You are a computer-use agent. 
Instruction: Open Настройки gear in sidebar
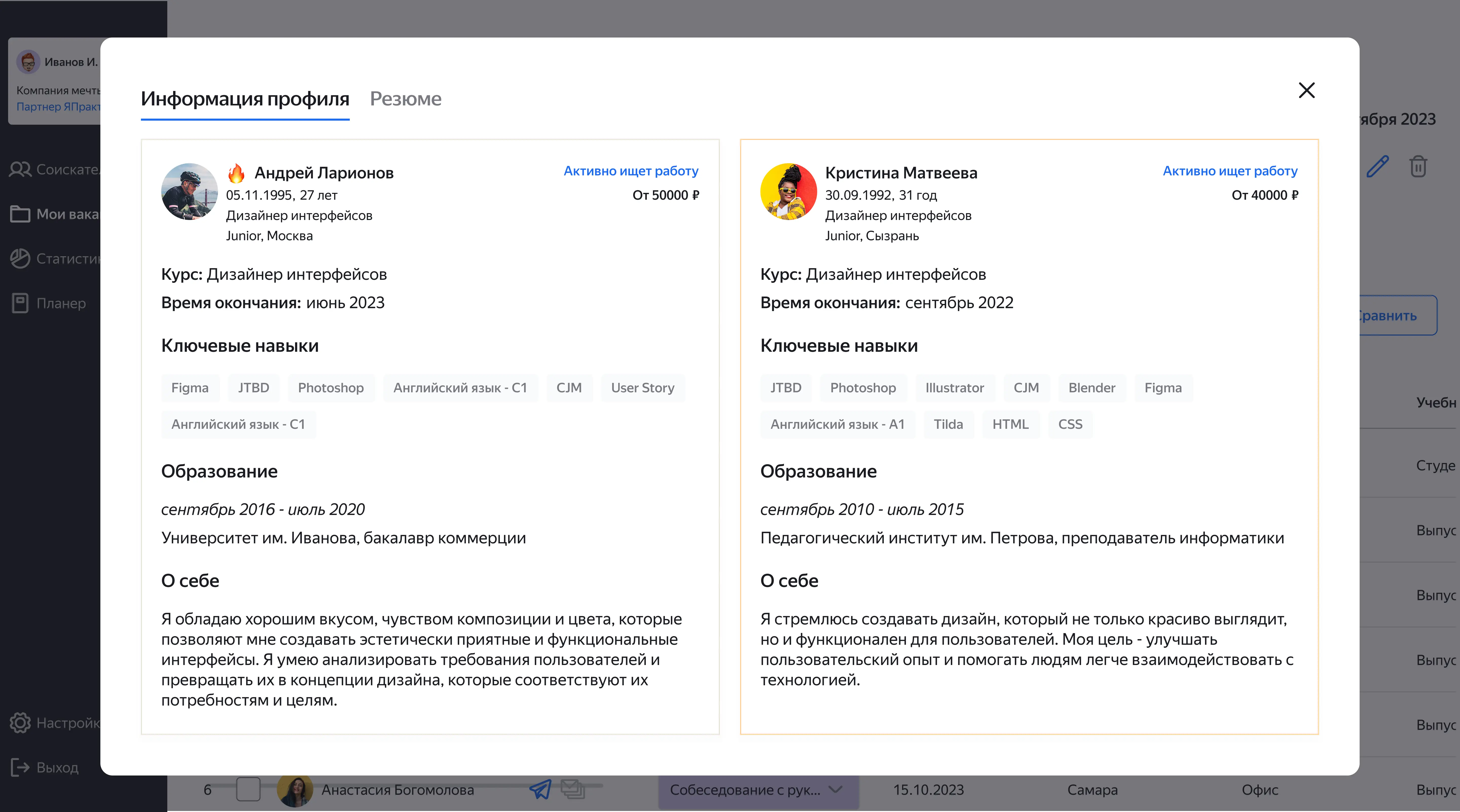(x=20, y=723)
